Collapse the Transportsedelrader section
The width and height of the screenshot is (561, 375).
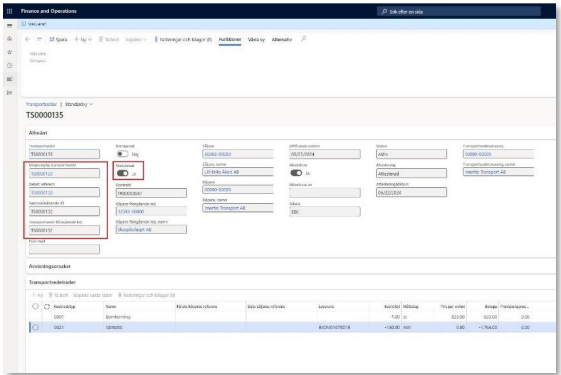[52, 282]
